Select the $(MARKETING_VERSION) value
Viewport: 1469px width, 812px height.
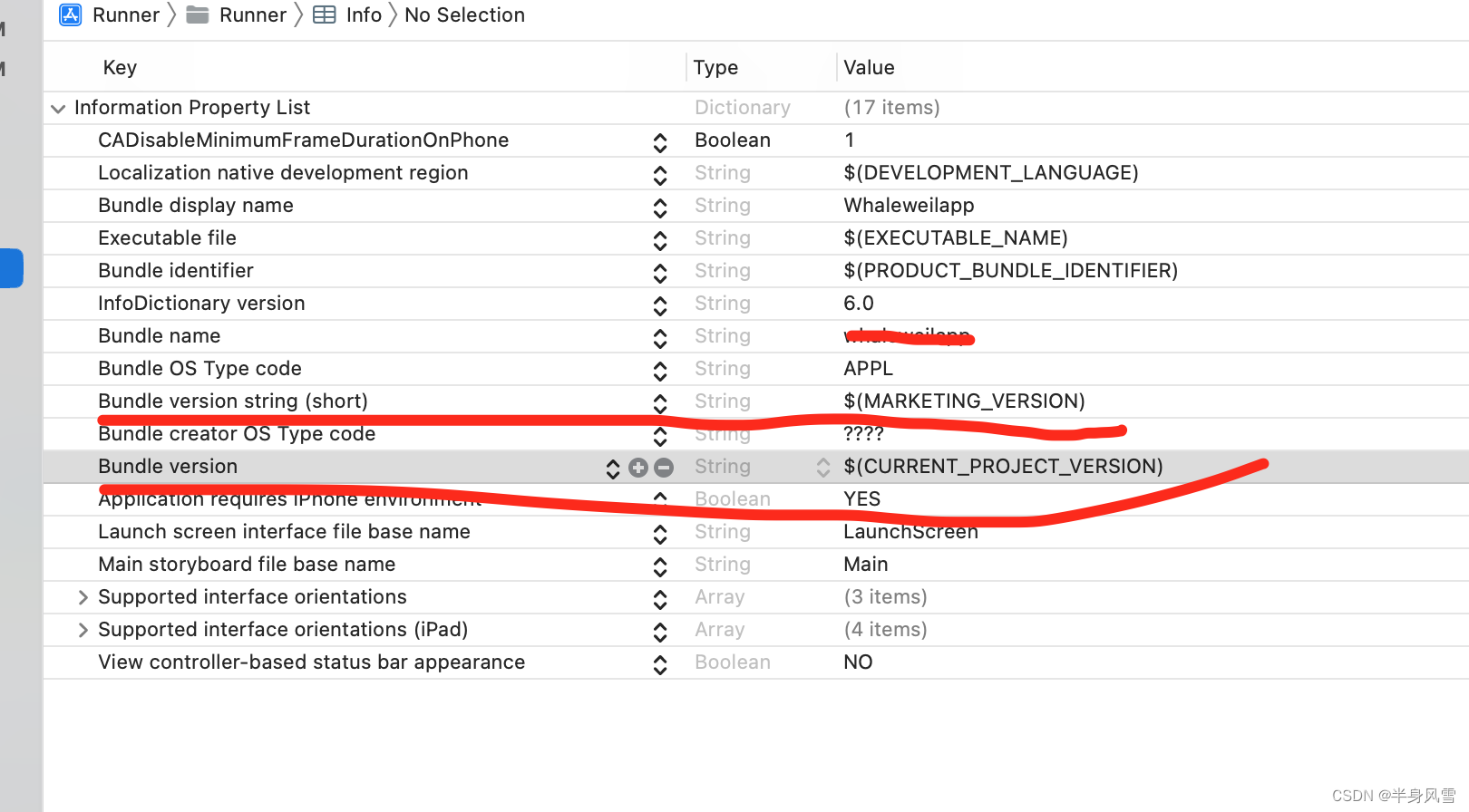tap(964, 401)
